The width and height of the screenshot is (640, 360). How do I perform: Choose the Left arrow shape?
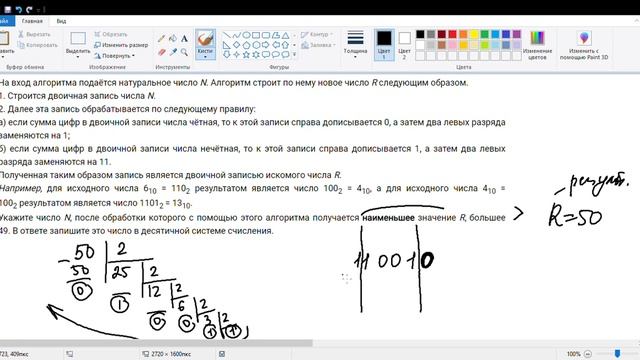pos(276,45)
